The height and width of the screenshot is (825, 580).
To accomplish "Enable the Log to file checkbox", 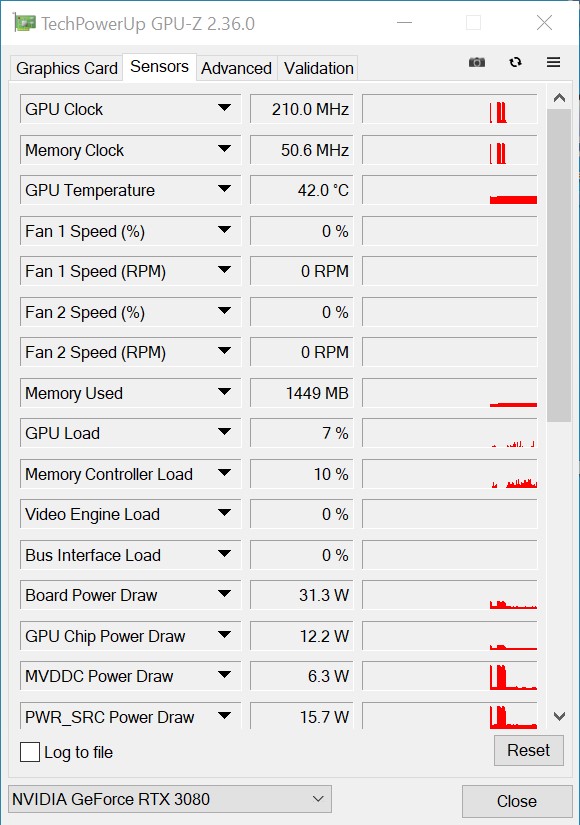I will (x=30, y=752).
